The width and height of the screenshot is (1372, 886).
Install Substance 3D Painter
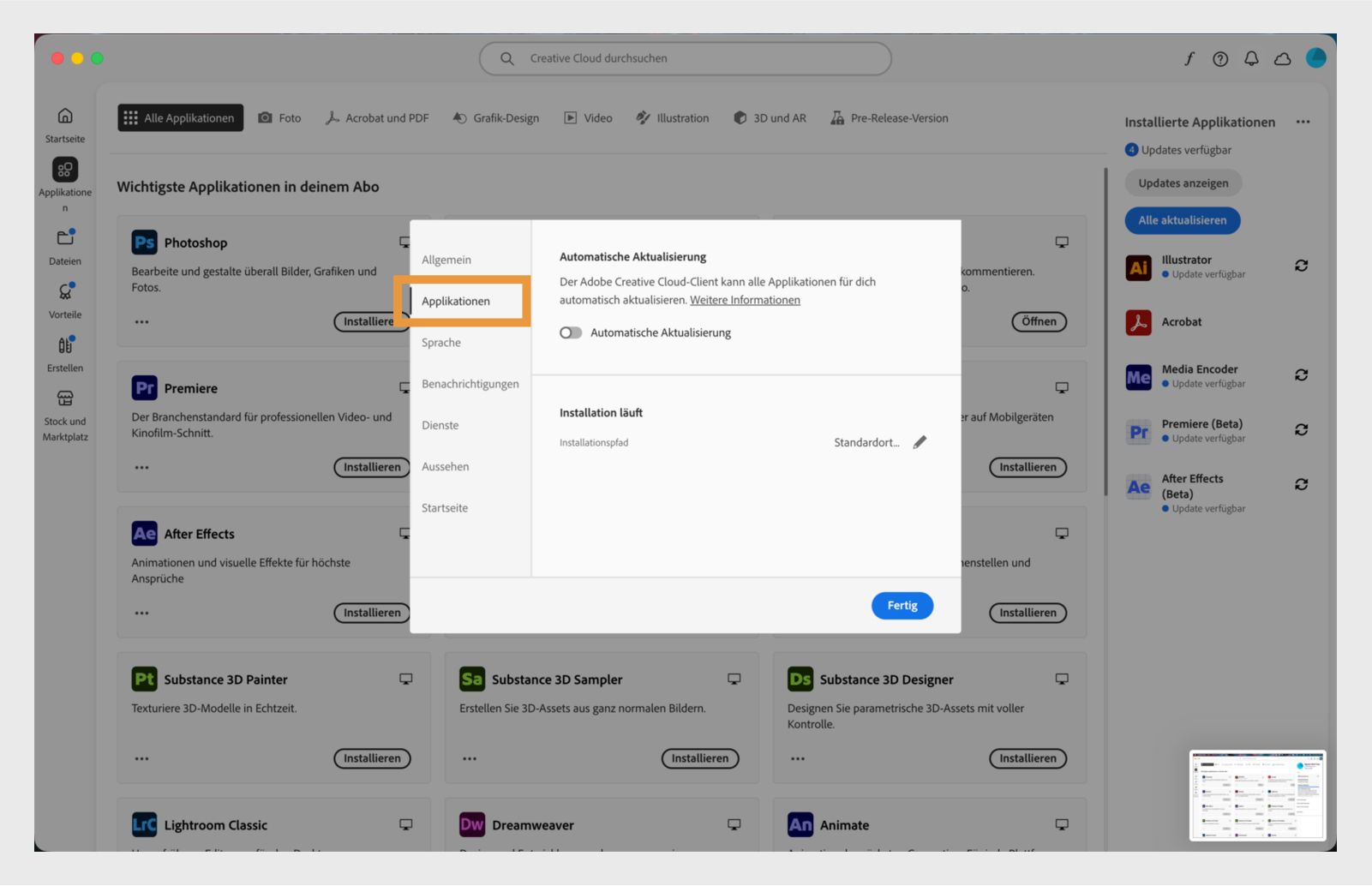(x=372, y=759)
